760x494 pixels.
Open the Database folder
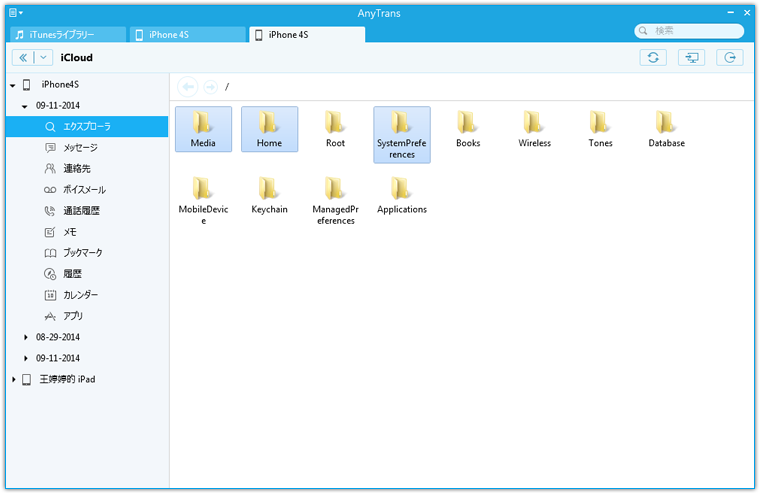(666, 129)
